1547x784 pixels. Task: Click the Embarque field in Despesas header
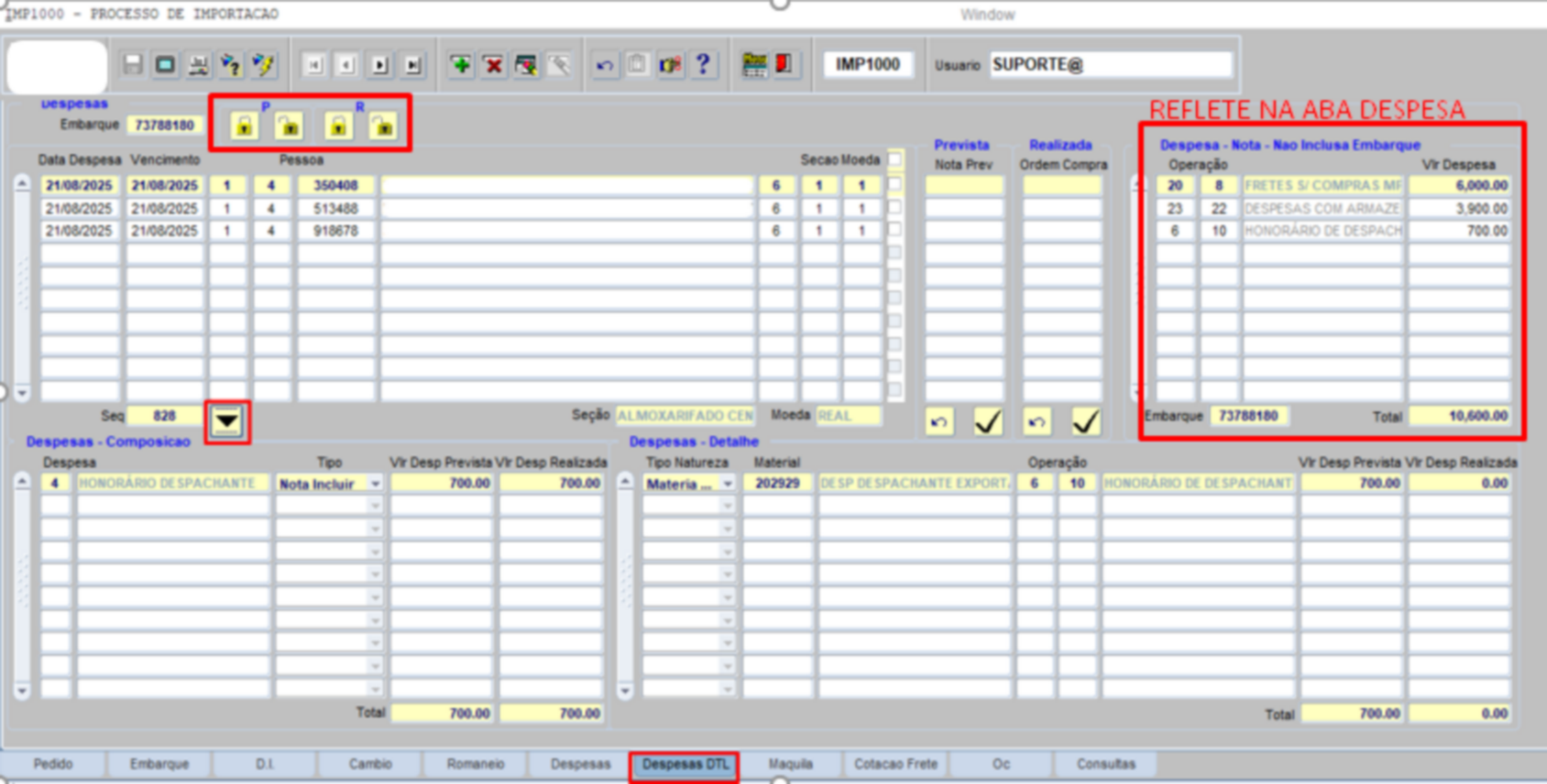165,125
